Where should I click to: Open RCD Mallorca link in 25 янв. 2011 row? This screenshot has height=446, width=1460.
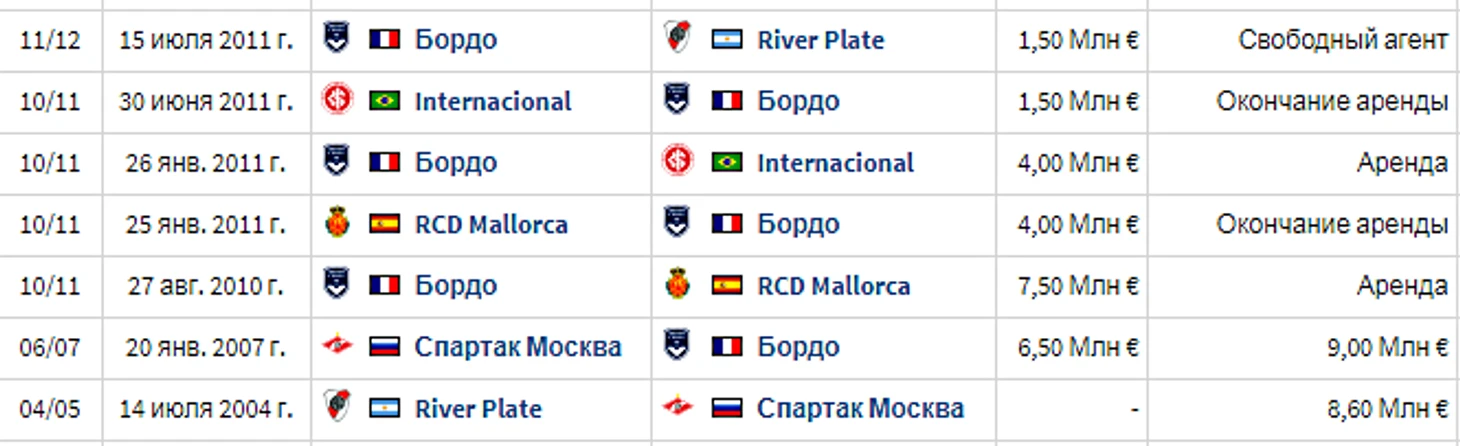coord(491,224)
